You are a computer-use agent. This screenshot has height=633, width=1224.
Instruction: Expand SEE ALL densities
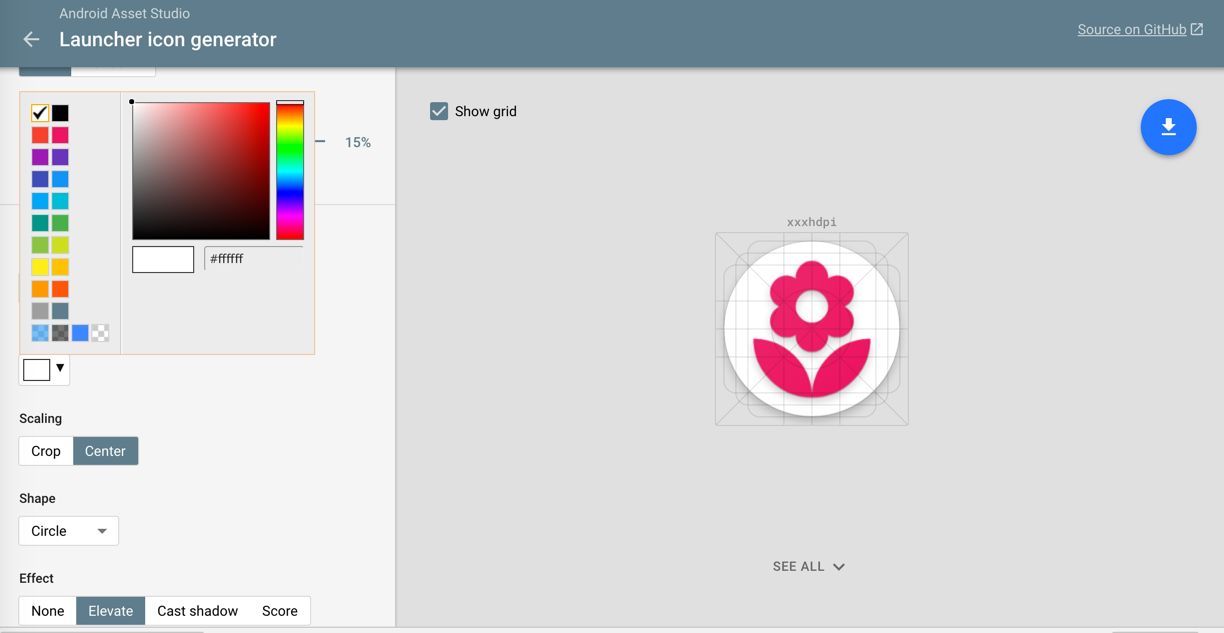pos(808,567)
